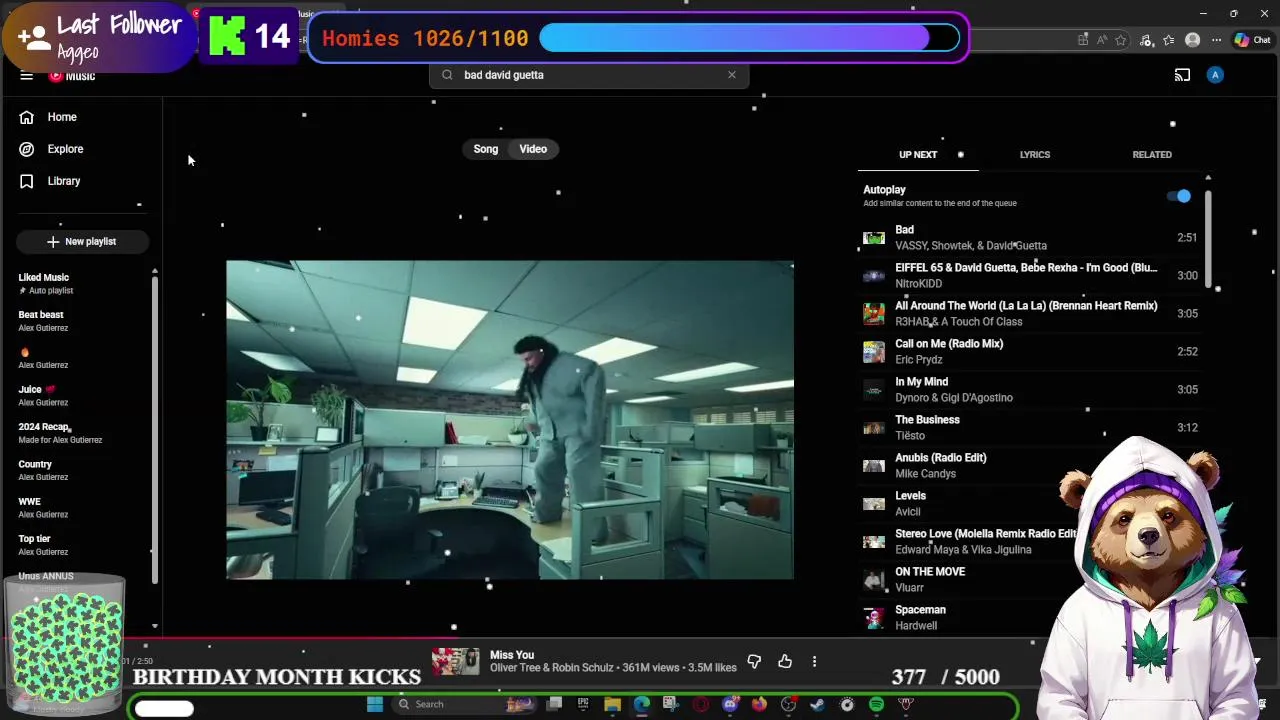
Task: Open Task View on the taskbar
Action: coord(554,704)
